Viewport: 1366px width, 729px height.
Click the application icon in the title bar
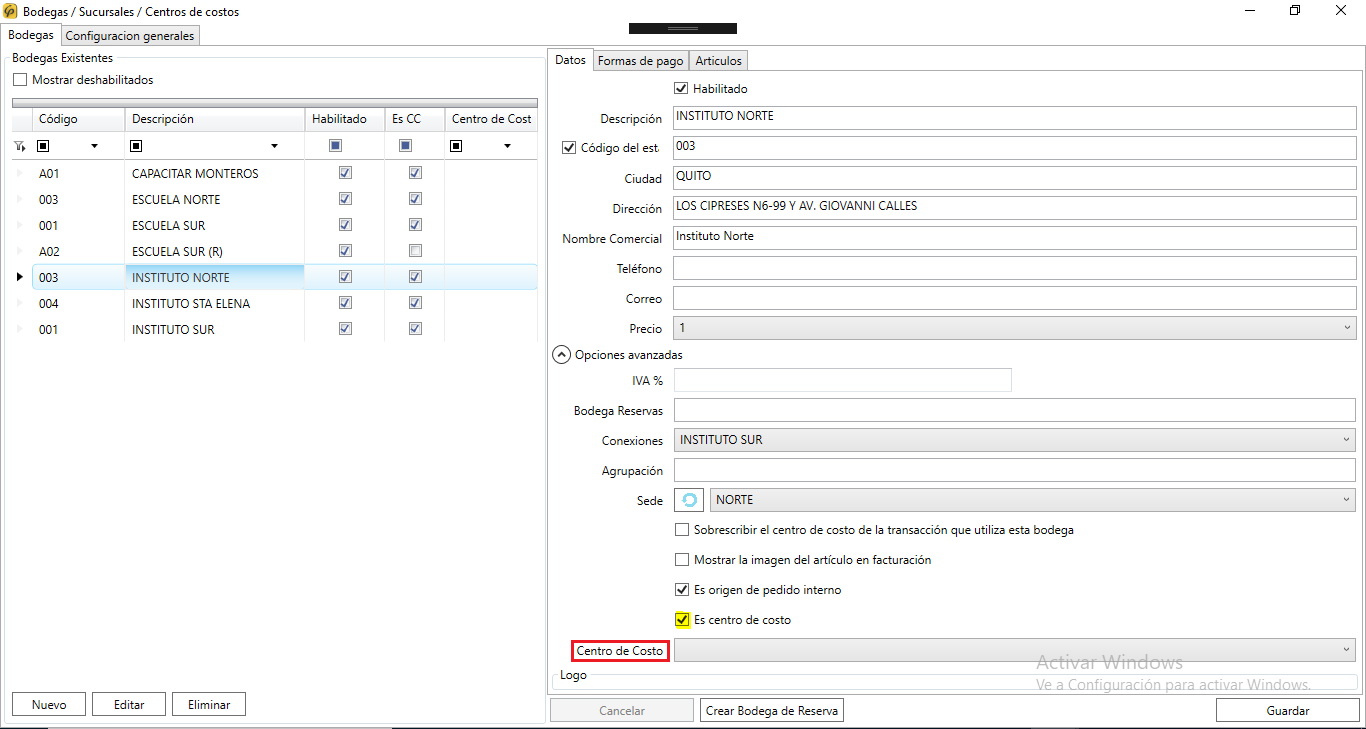point(11,12)
